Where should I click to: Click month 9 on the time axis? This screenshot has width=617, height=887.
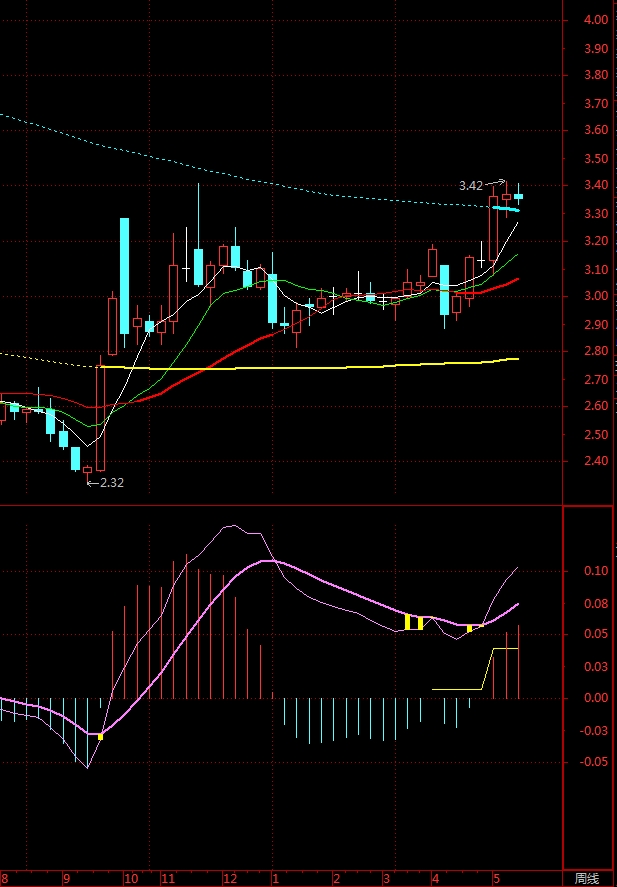(66, 879)
